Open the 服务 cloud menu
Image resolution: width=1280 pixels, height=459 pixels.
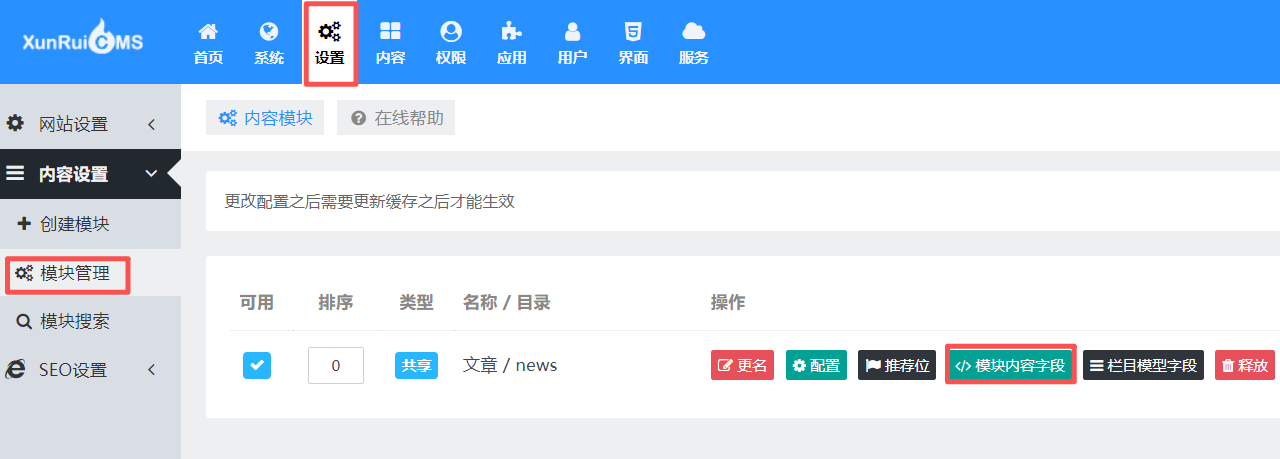pyautogui.click(x=694, y=44)
